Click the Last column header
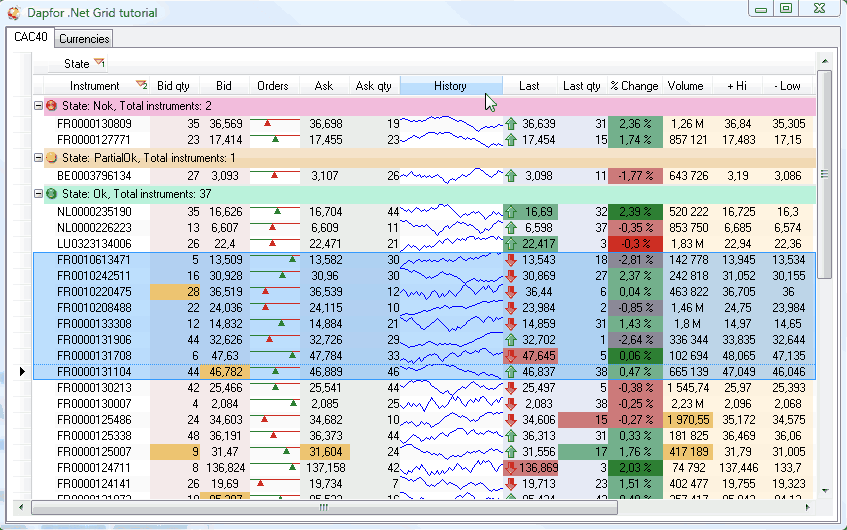This screenshot has height=530, width=847. (x=529, y=86)
